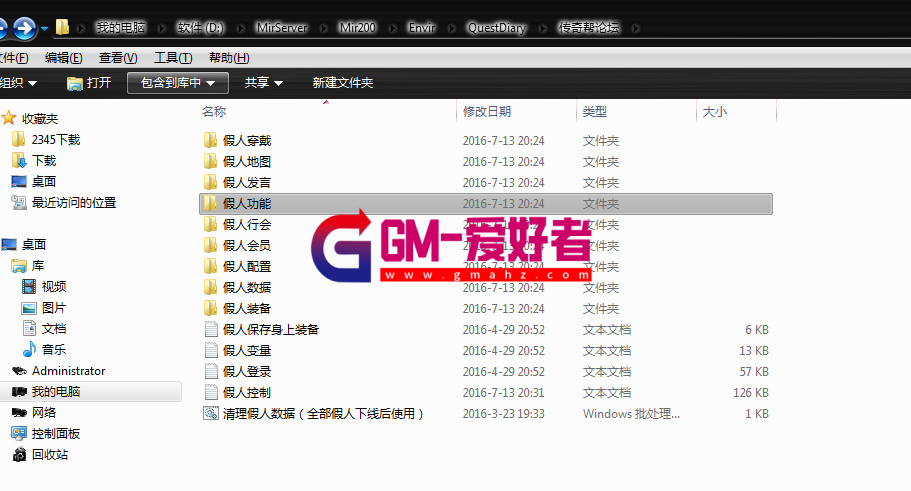Click the 新建文件夹 button
The height and width of the screenshot is (491, 911).
tap(342, 83)
